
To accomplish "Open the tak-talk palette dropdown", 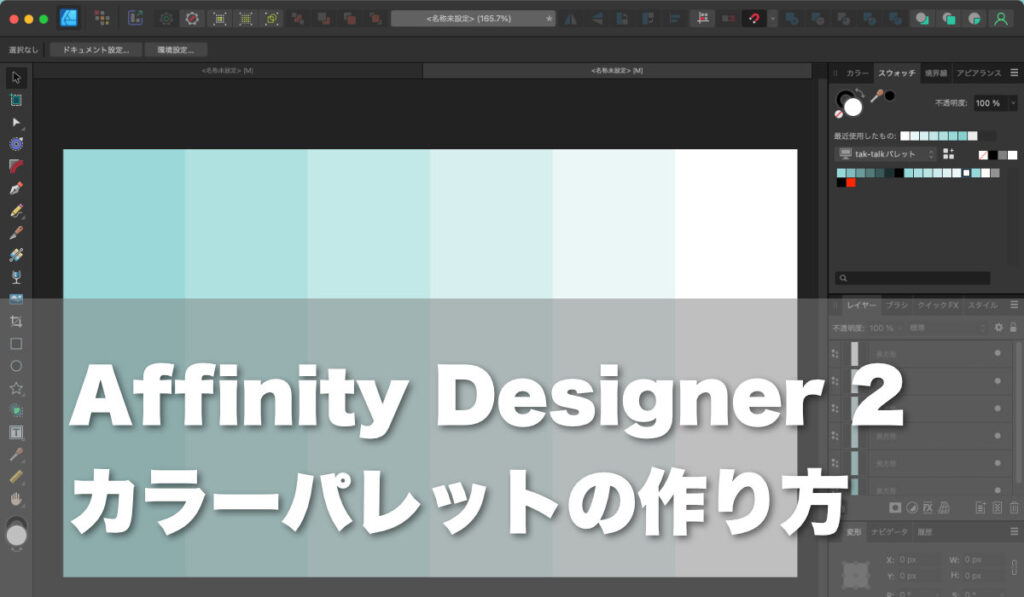I will 886,153.
